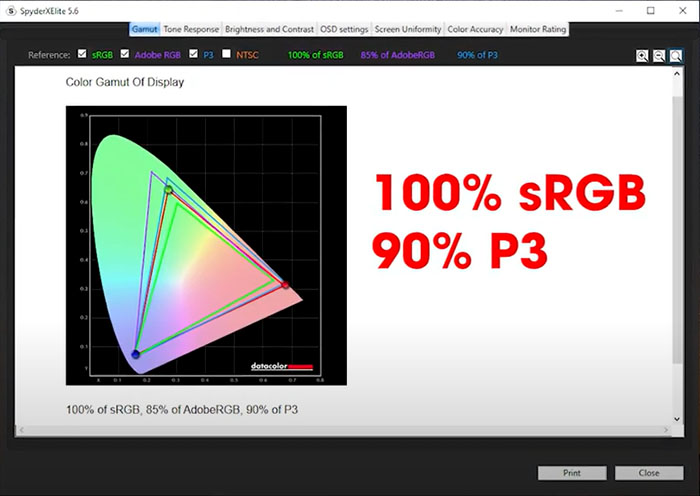Uncheck the Adobe RGB reference checkbox
The image size is (700, 496).
125,54
